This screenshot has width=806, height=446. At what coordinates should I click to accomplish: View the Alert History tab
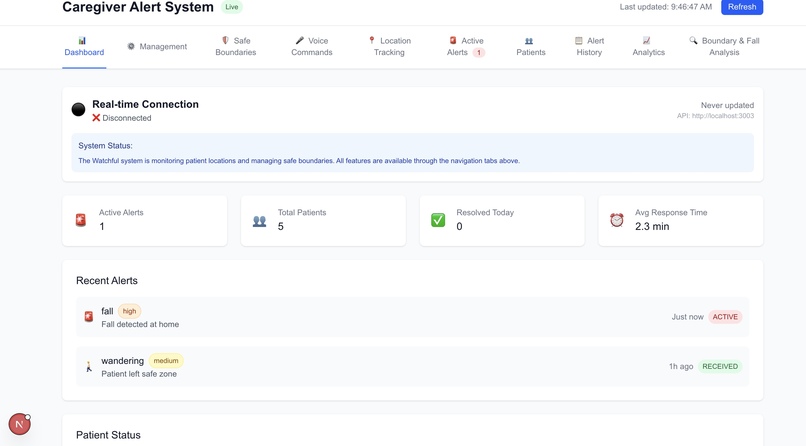[589, 46]
